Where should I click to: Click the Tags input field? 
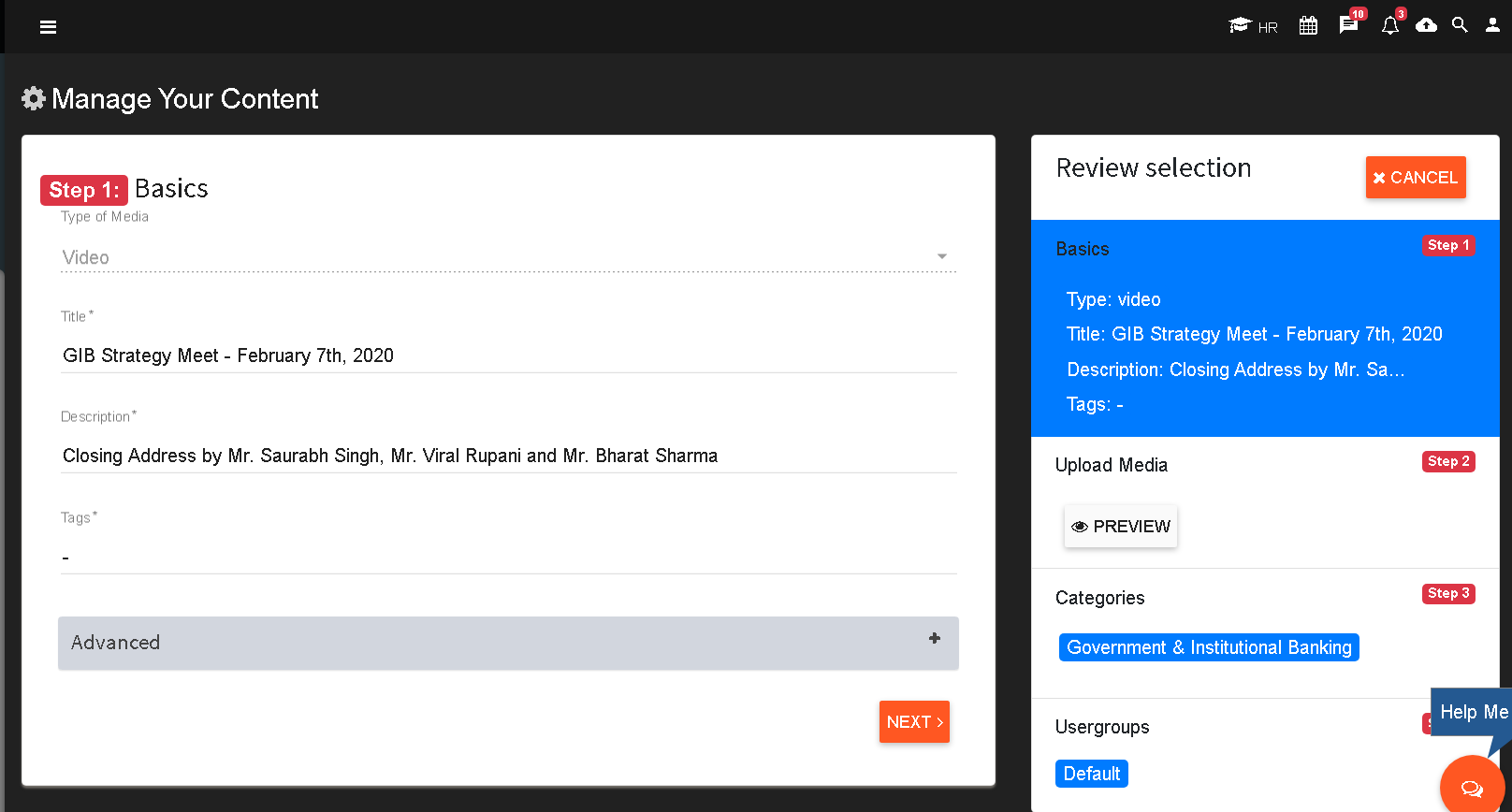509,558
